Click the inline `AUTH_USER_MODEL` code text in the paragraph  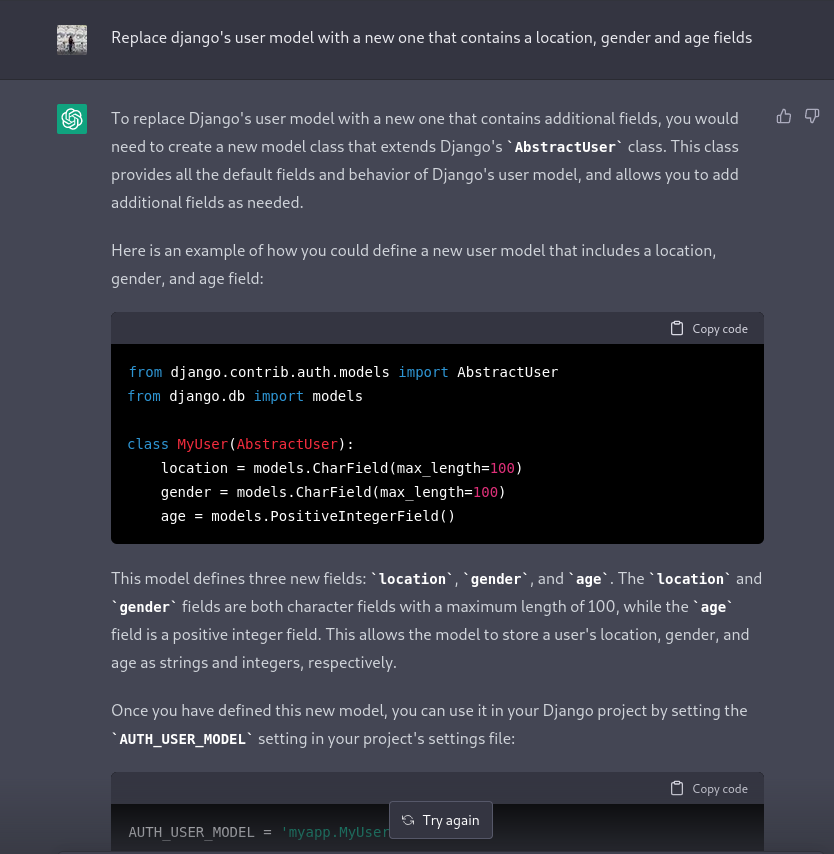(x=182, y=739)
